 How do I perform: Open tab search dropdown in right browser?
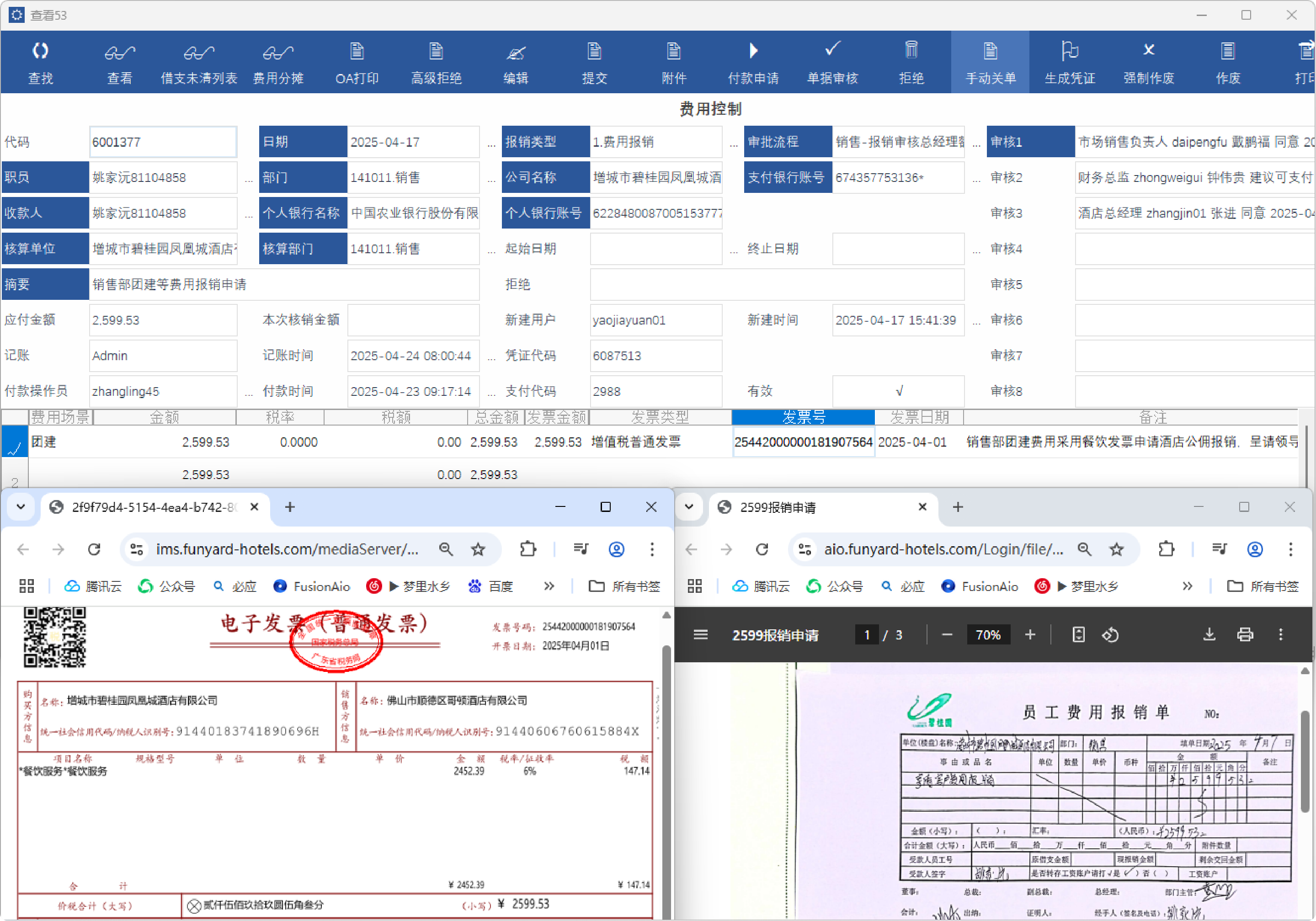(x=689, y=506)
